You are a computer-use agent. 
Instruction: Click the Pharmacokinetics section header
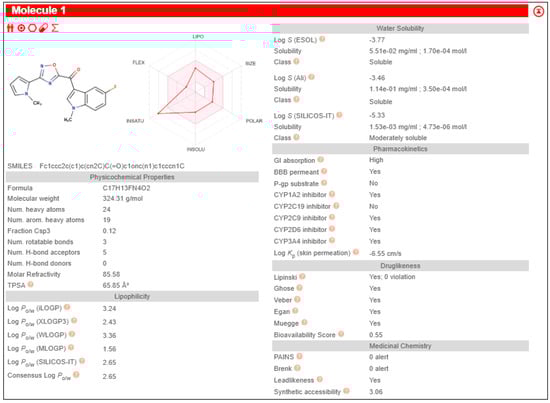[400, 149]
